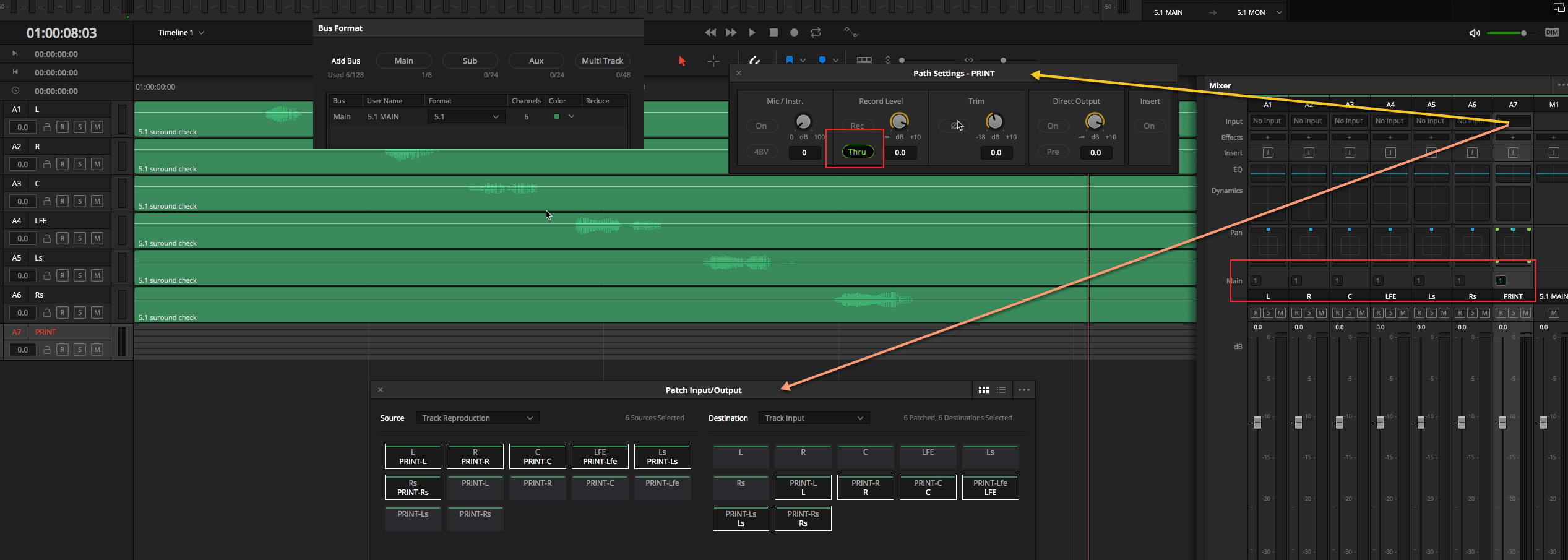The height and width of the screenshot is (560, 1568).
Task: Open the Source Track Reproduction dropdown
Action: click(x=477, y=418)
